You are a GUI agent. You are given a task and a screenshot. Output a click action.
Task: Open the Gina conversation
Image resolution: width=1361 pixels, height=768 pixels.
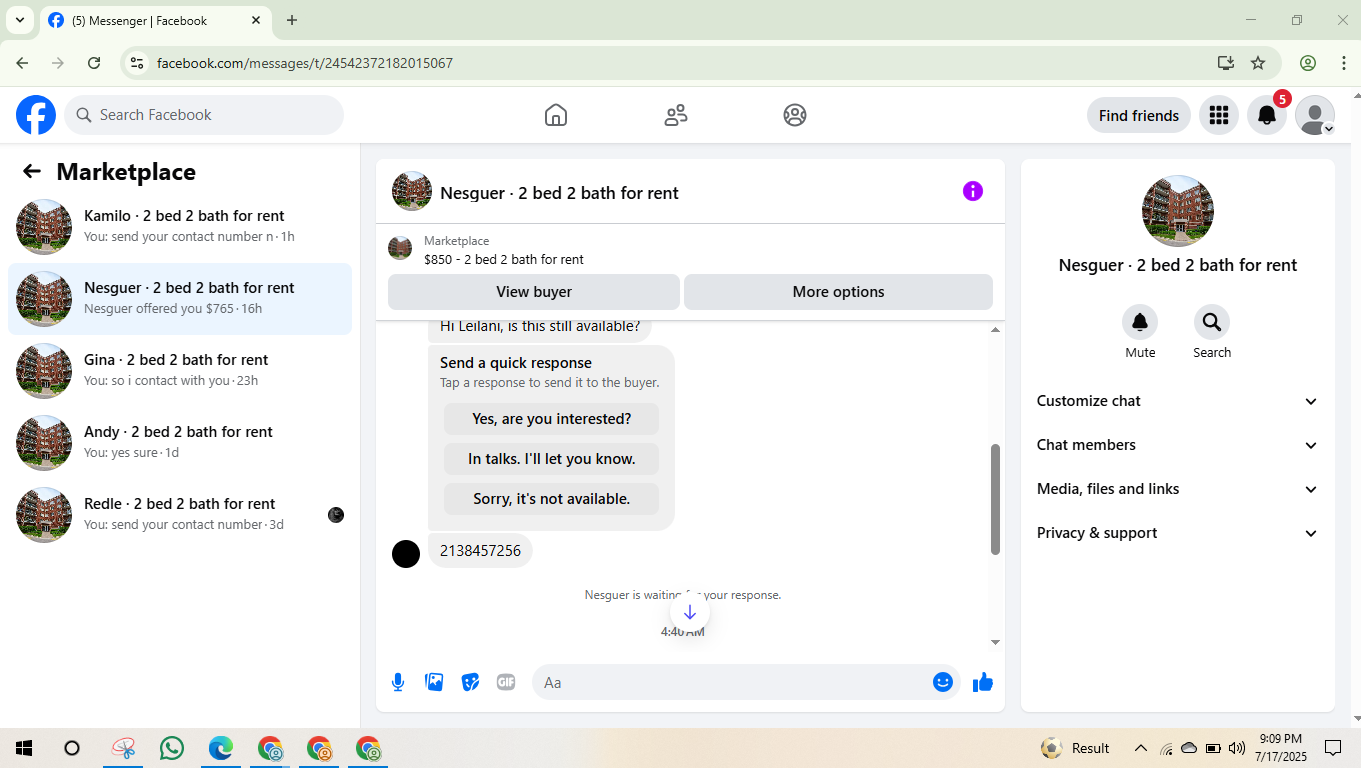click(x=180, y=371)
